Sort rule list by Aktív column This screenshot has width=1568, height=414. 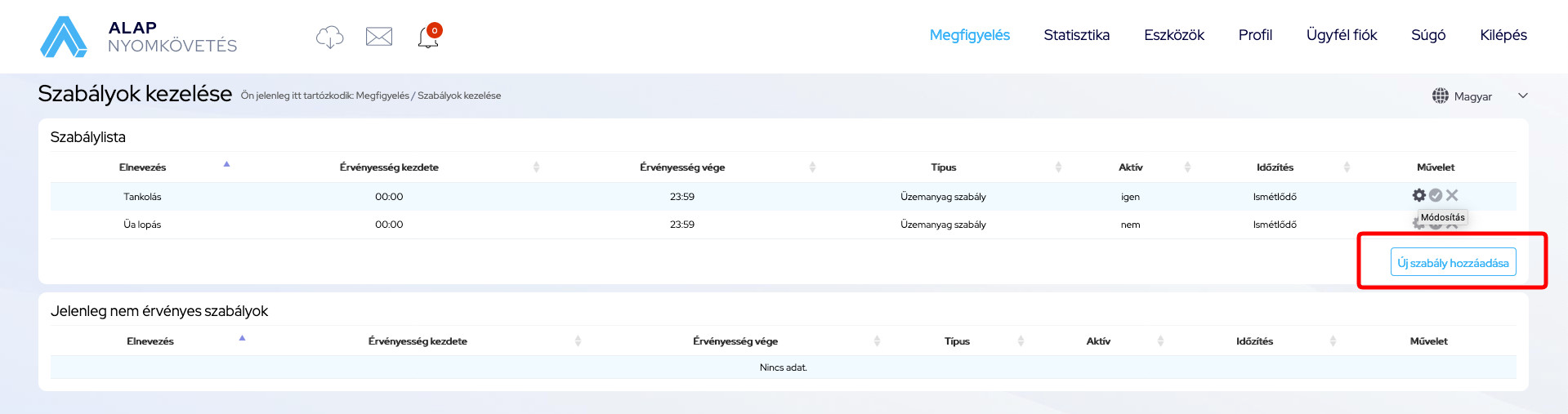tap(1130, 167)
